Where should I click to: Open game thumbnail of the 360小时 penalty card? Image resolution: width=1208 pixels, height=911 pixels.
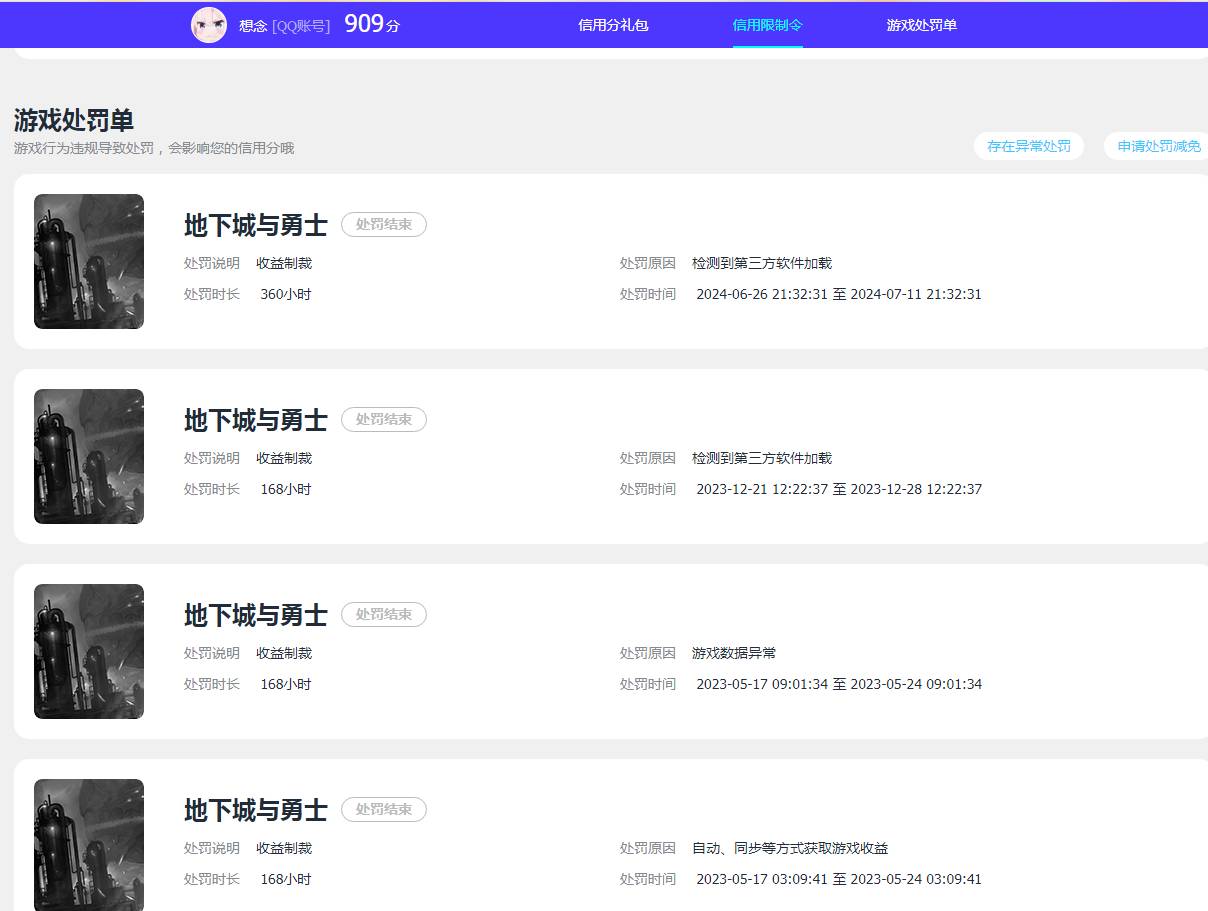point(89,261)
